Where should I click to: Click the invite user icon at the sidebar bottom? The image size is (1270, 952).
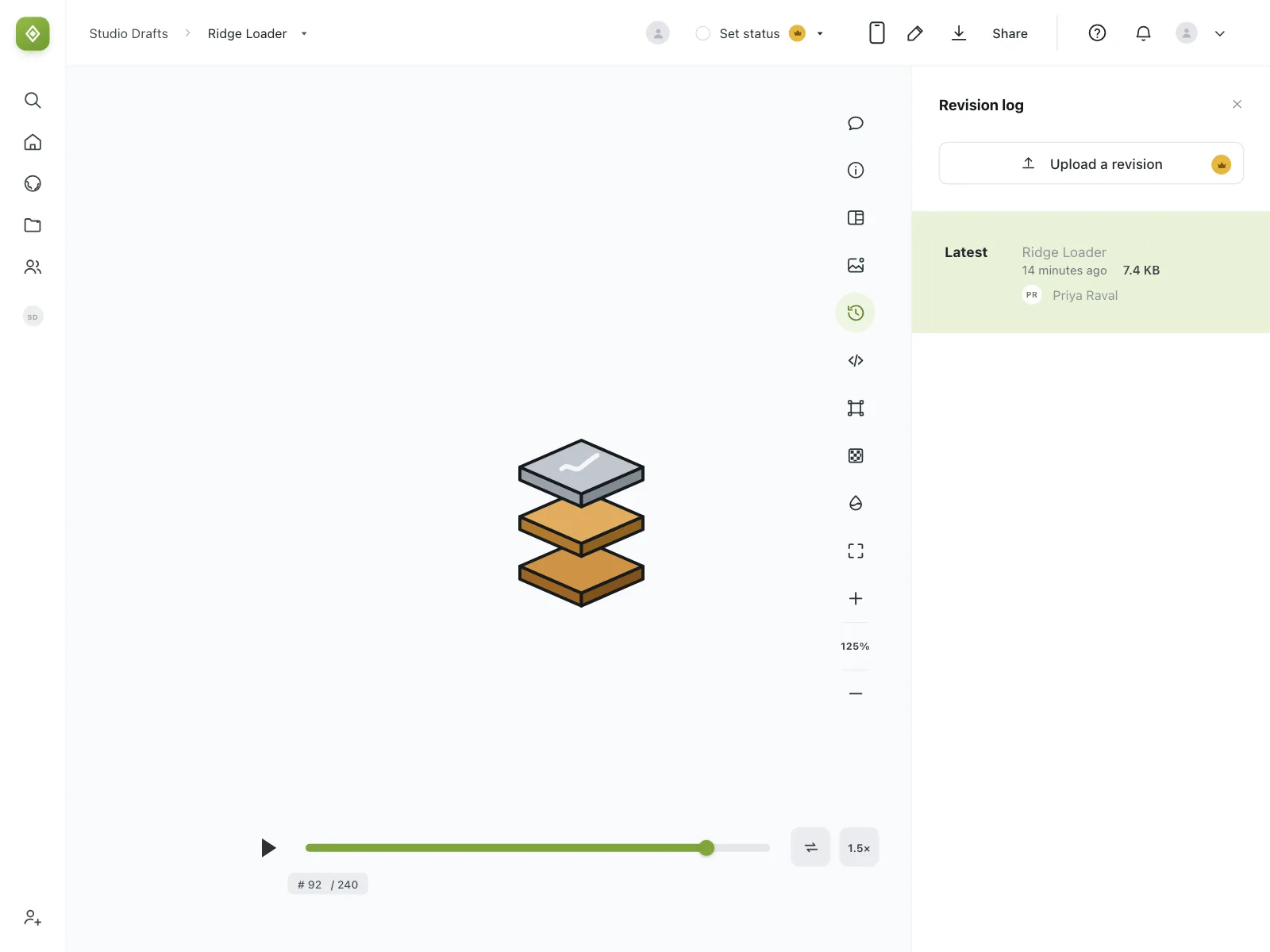(33, 918)
